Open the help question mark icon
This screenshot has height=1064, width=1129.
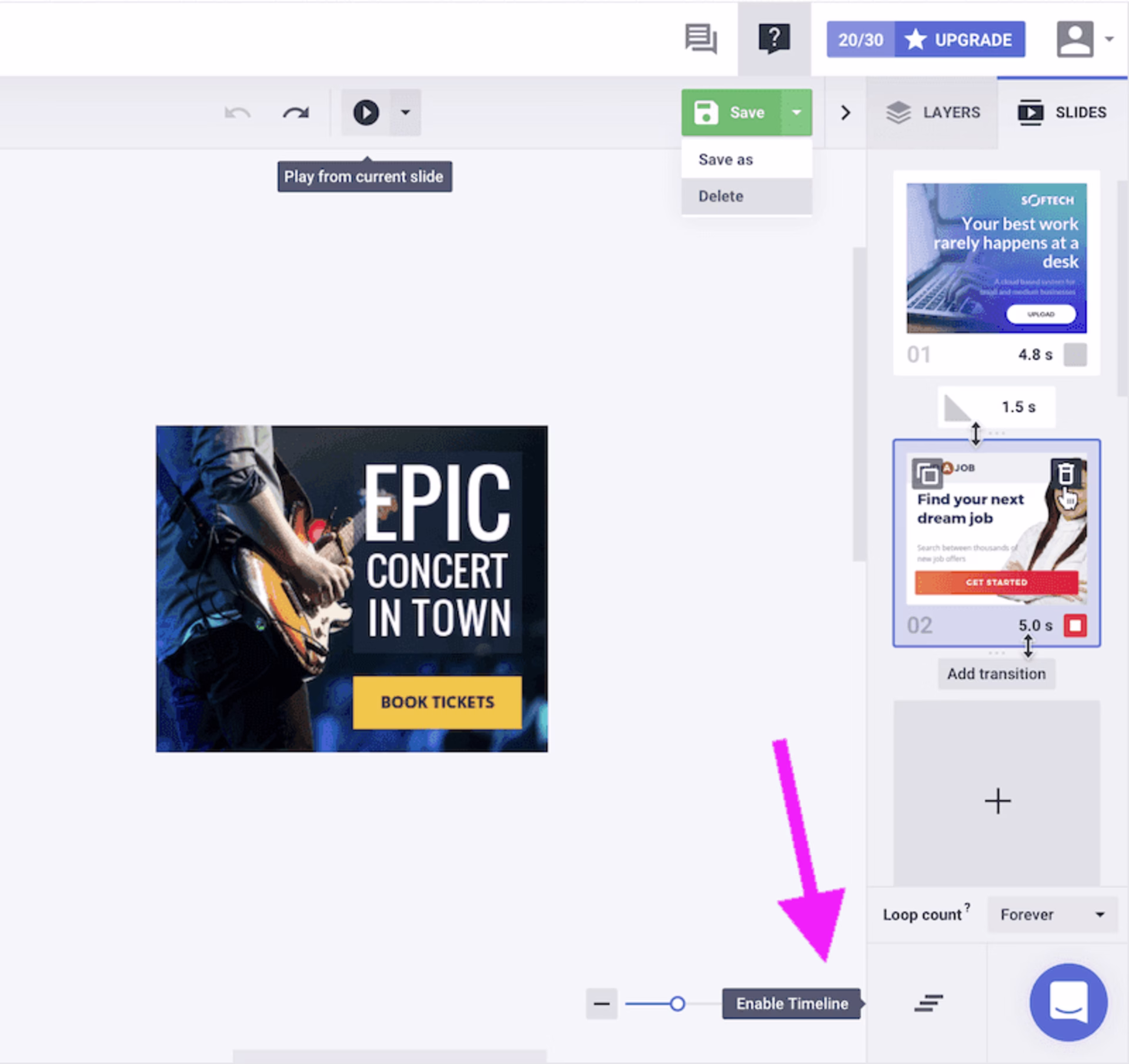[x=774, y=39]
